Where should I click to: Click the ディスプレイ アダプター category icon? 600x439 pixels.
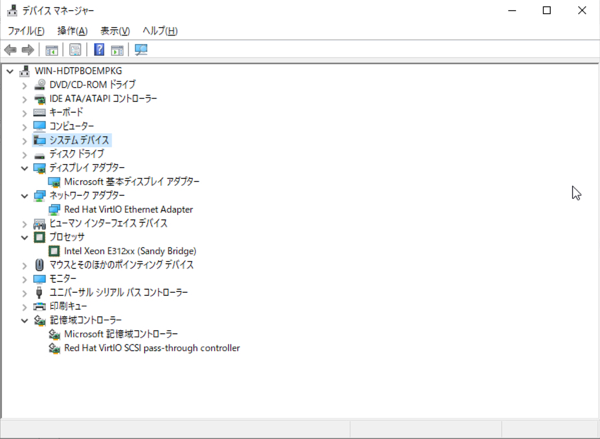click(x=39, y=168)
